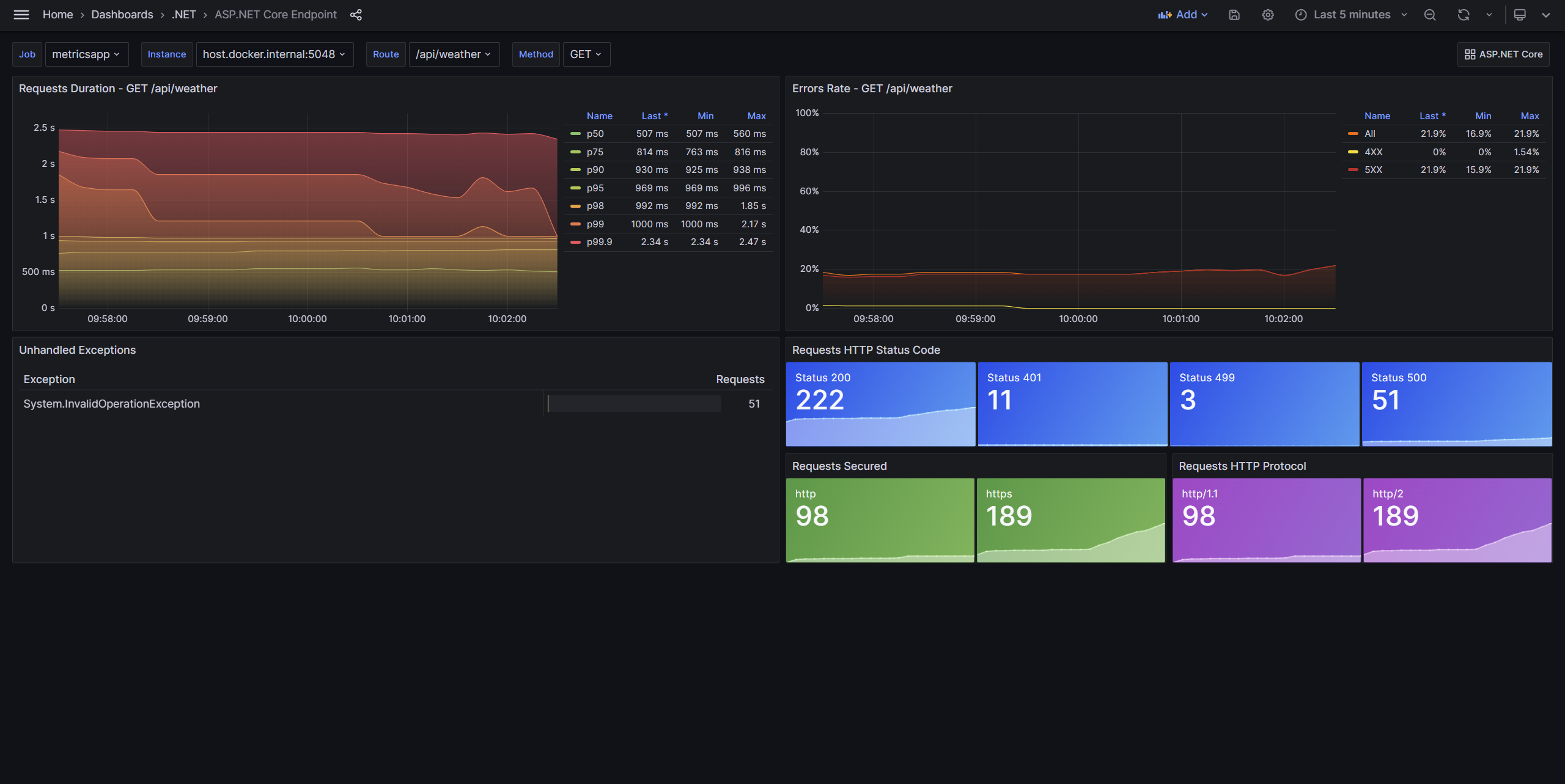This screenshot has width=1565, height=784.
Task: Click the zoom out time range icon
Action: point(1430,15)
